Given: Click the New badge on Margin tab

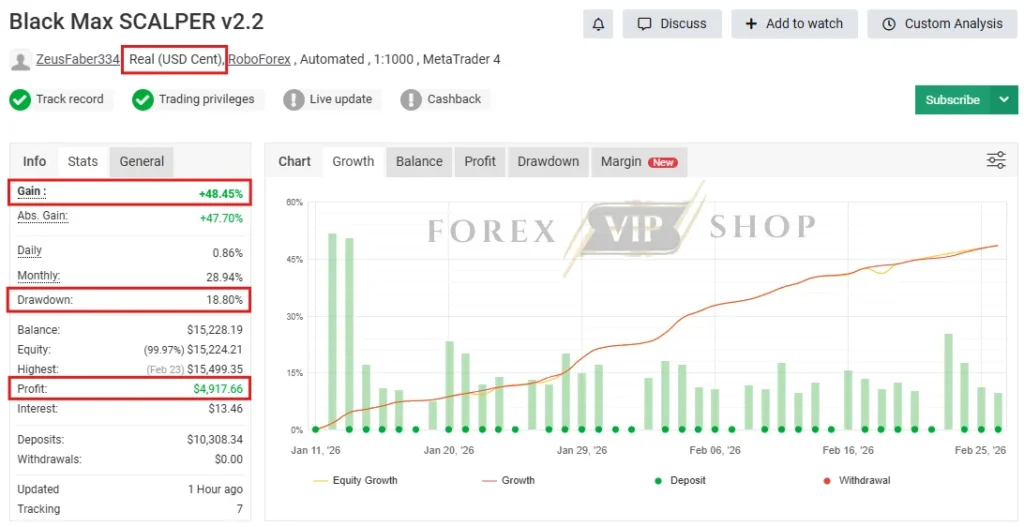Looking at the screenshot, I should coord(663,163).
